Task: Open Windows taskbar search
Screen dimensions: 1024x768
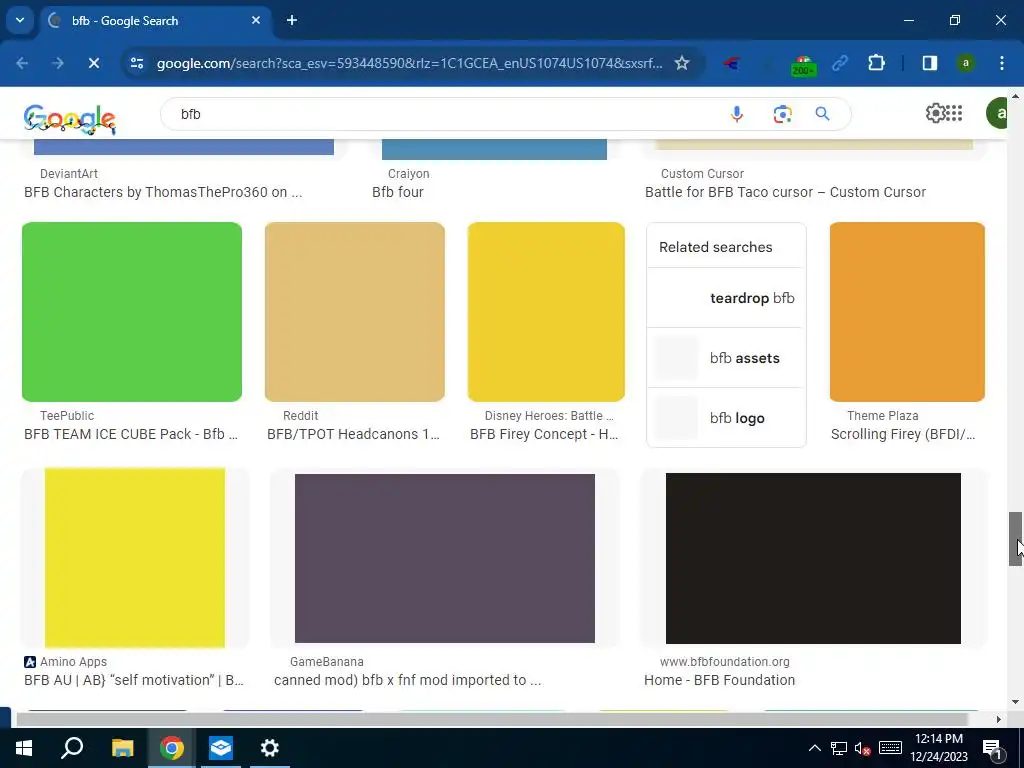Action: pos(72,748)
